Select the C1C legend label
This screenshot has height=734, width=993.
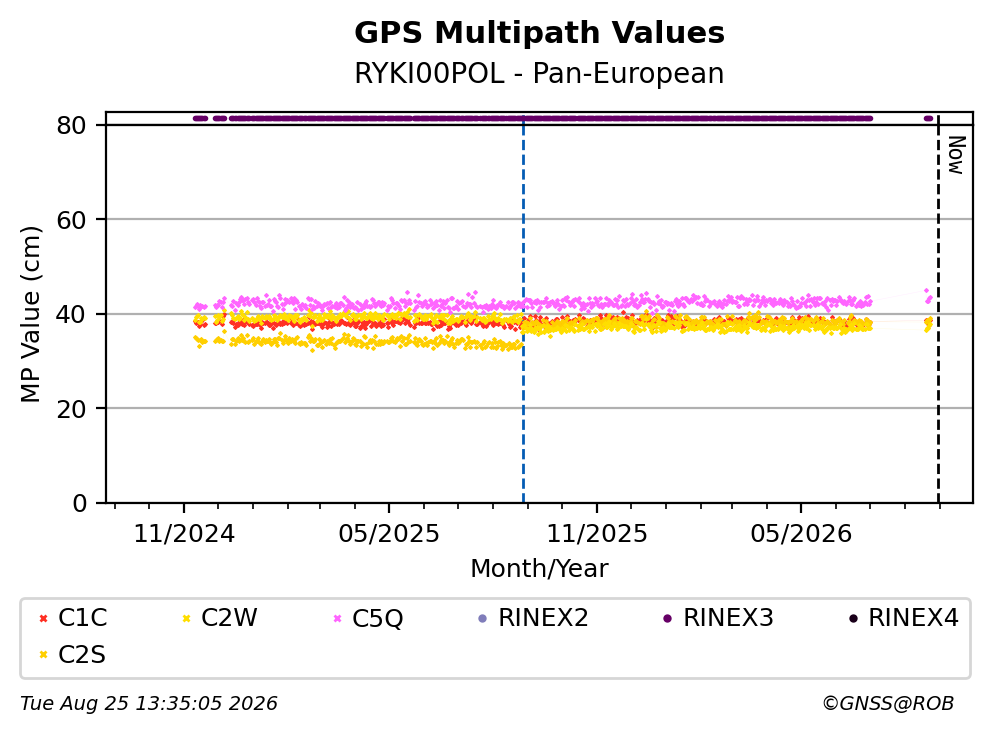tap(82, 618)
